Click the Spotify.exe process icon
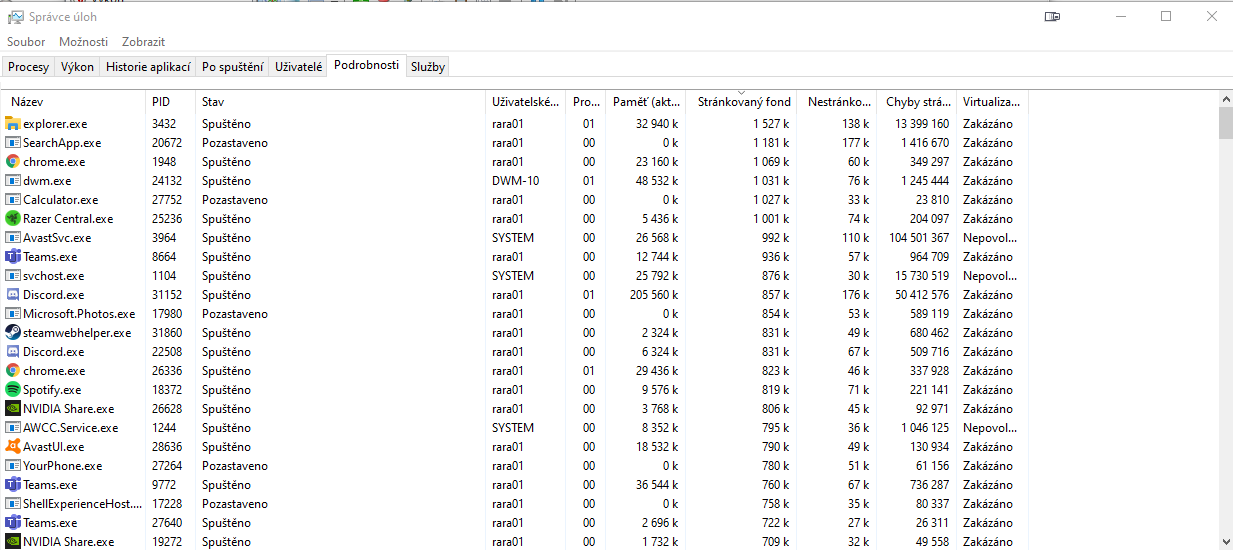 13,390
